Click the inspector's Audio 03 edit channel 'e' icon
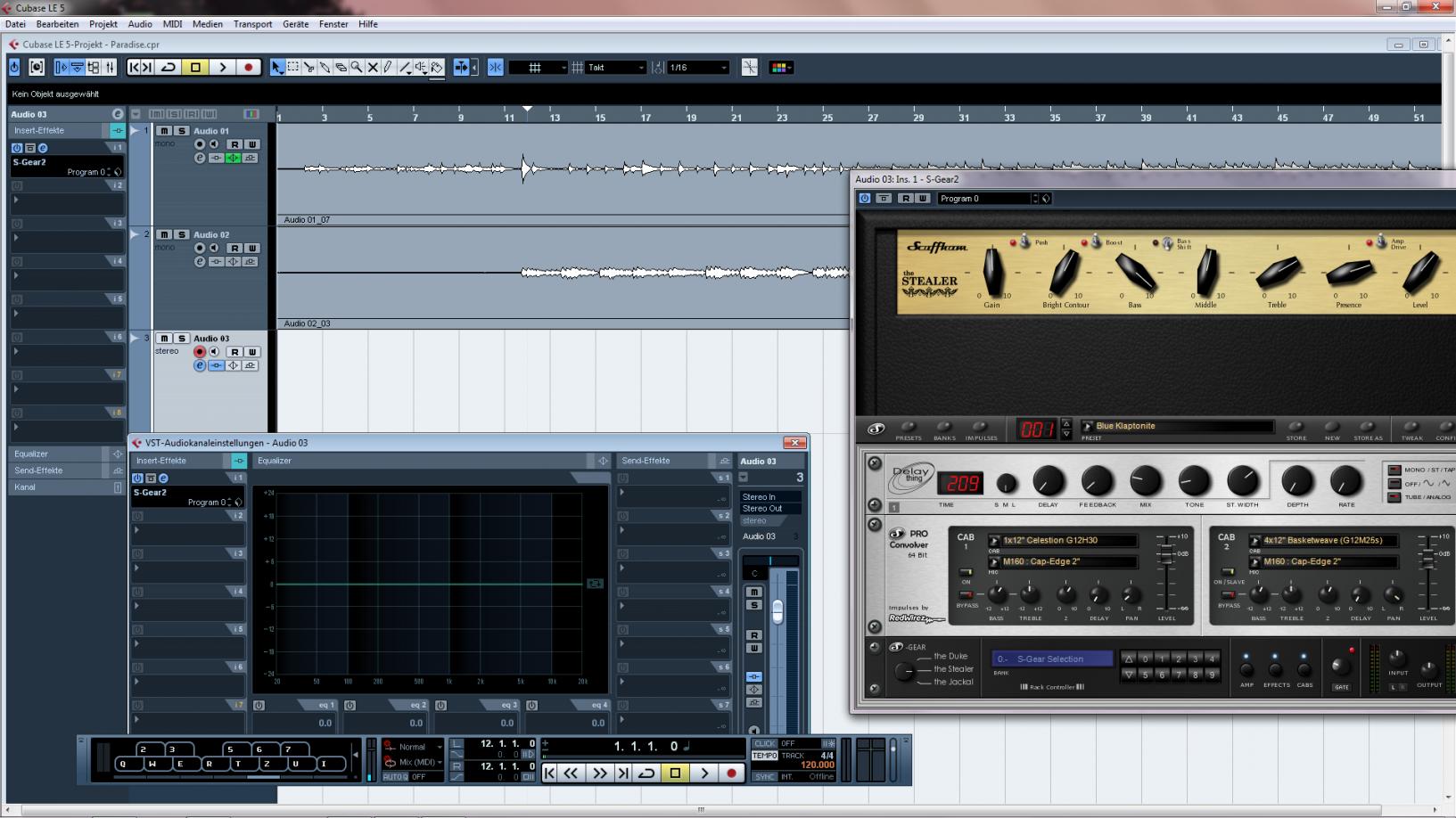The width and height of the screenshot is (1456, 818). coord(117,114)
